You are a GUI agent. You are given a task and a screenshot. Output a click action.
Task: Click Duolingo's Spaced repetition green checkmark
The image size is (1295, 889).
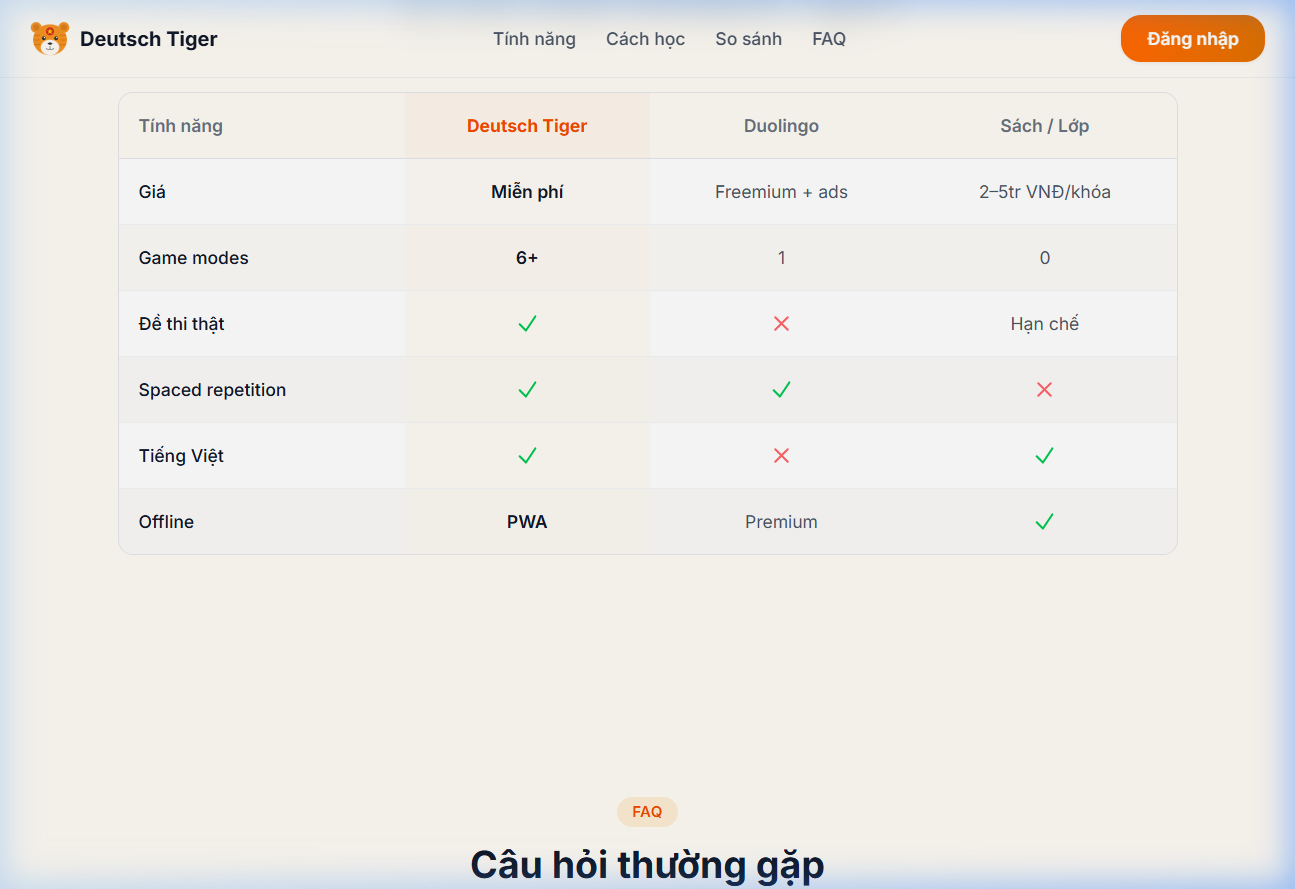pos(781,390)
